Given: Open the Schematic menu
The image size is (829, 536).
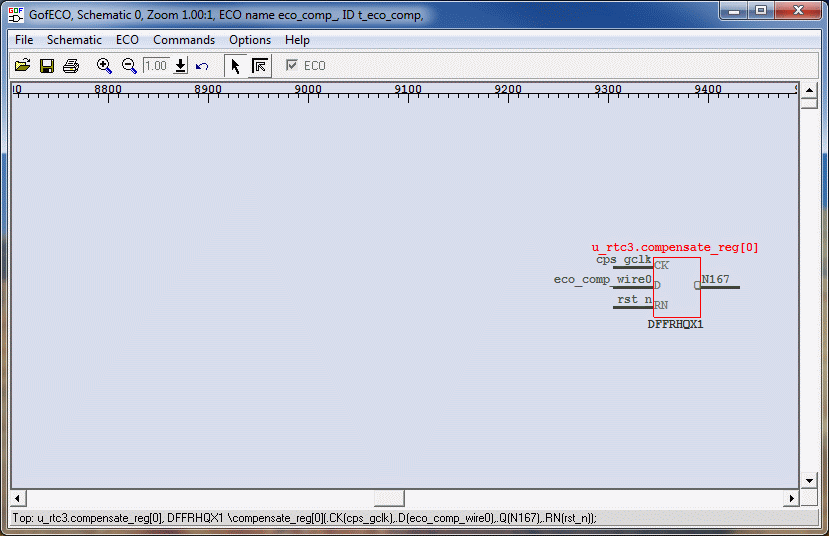Looking at the screenshot, I should click(x=74, y=40).
